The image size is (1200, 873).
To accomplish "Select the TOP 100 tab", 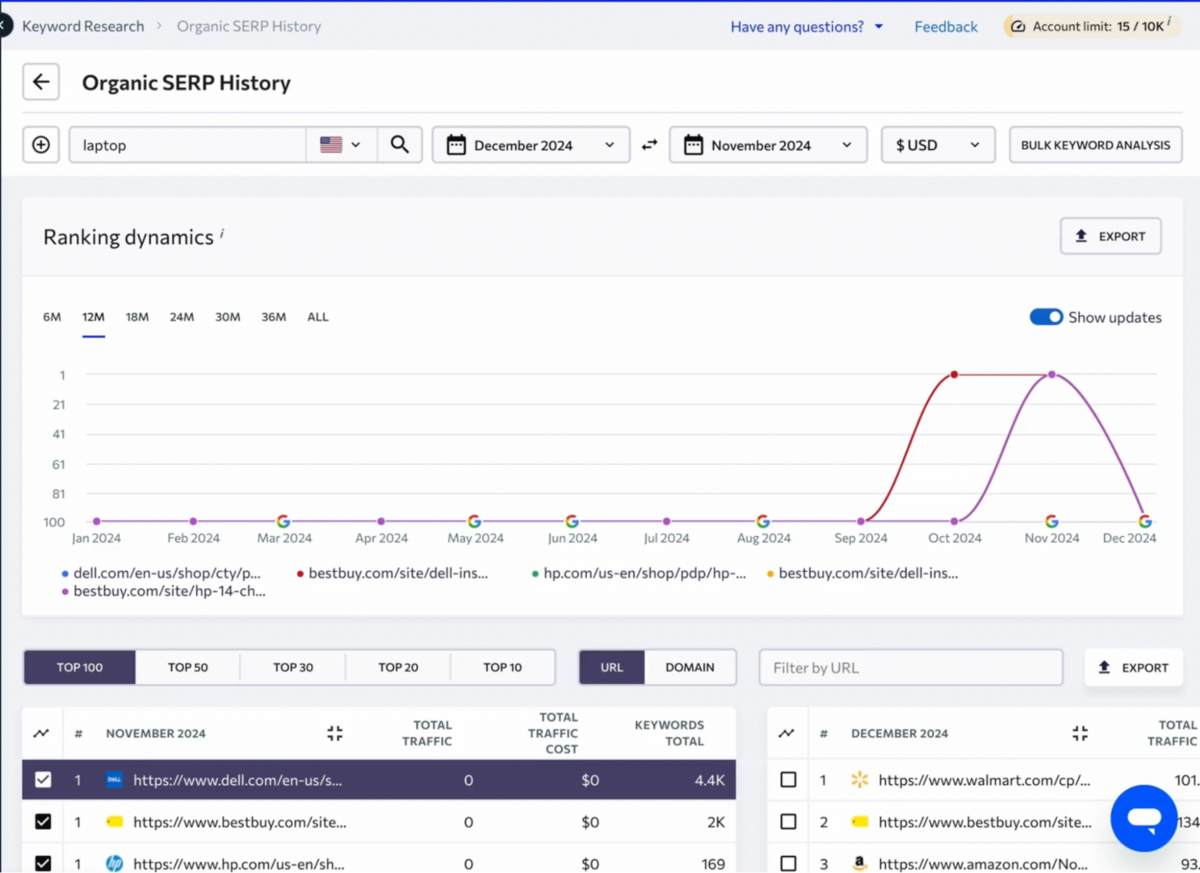I will pos(80,667).
